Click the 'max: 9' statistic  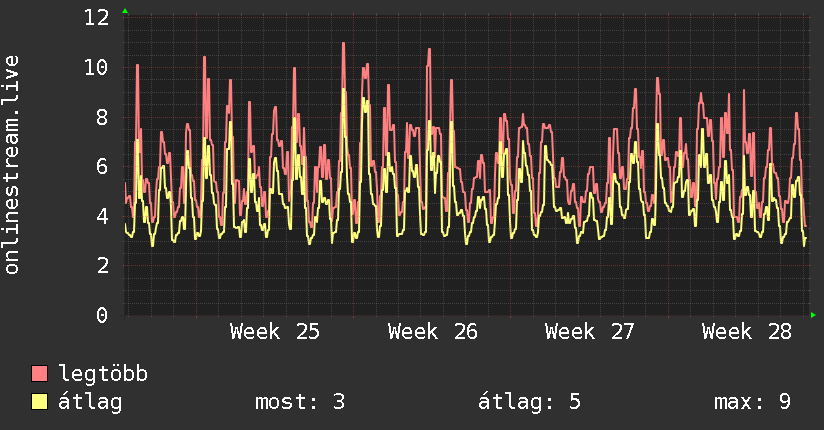point(753,402)
